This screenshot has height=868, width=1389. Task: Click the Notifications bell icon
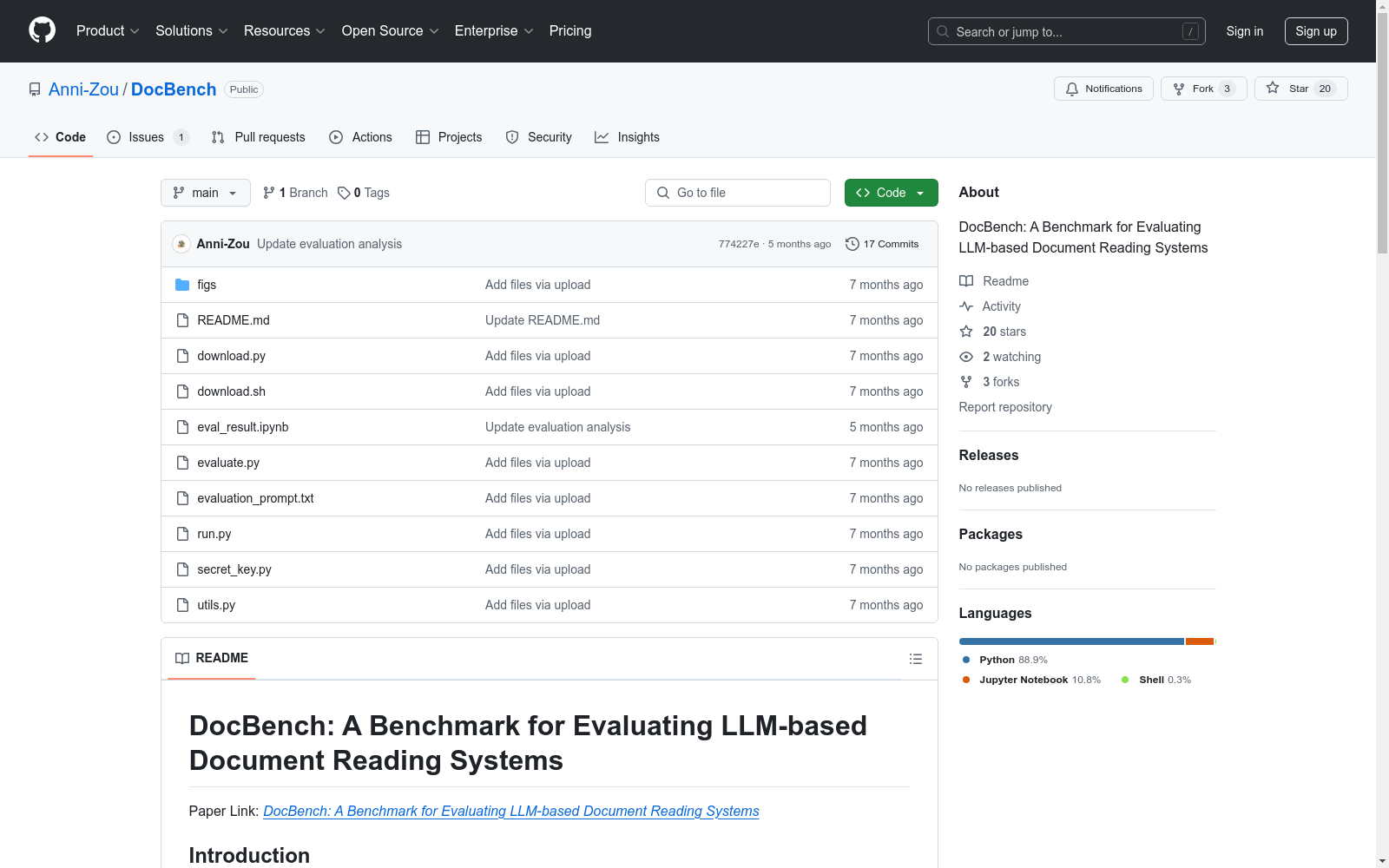(1072, 89)
